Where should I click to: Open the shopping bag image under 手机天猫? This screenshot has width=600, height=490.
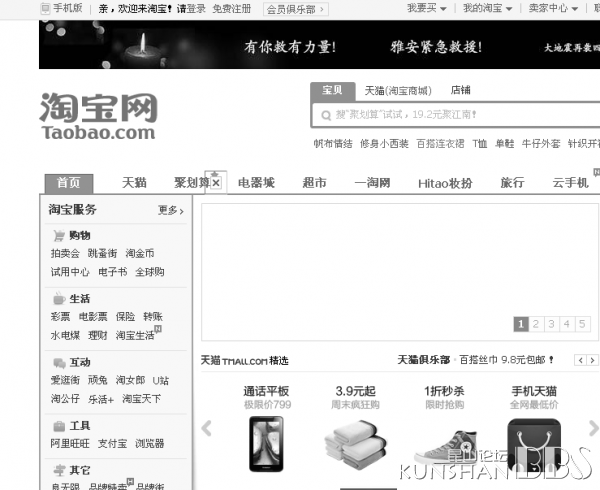534,445
